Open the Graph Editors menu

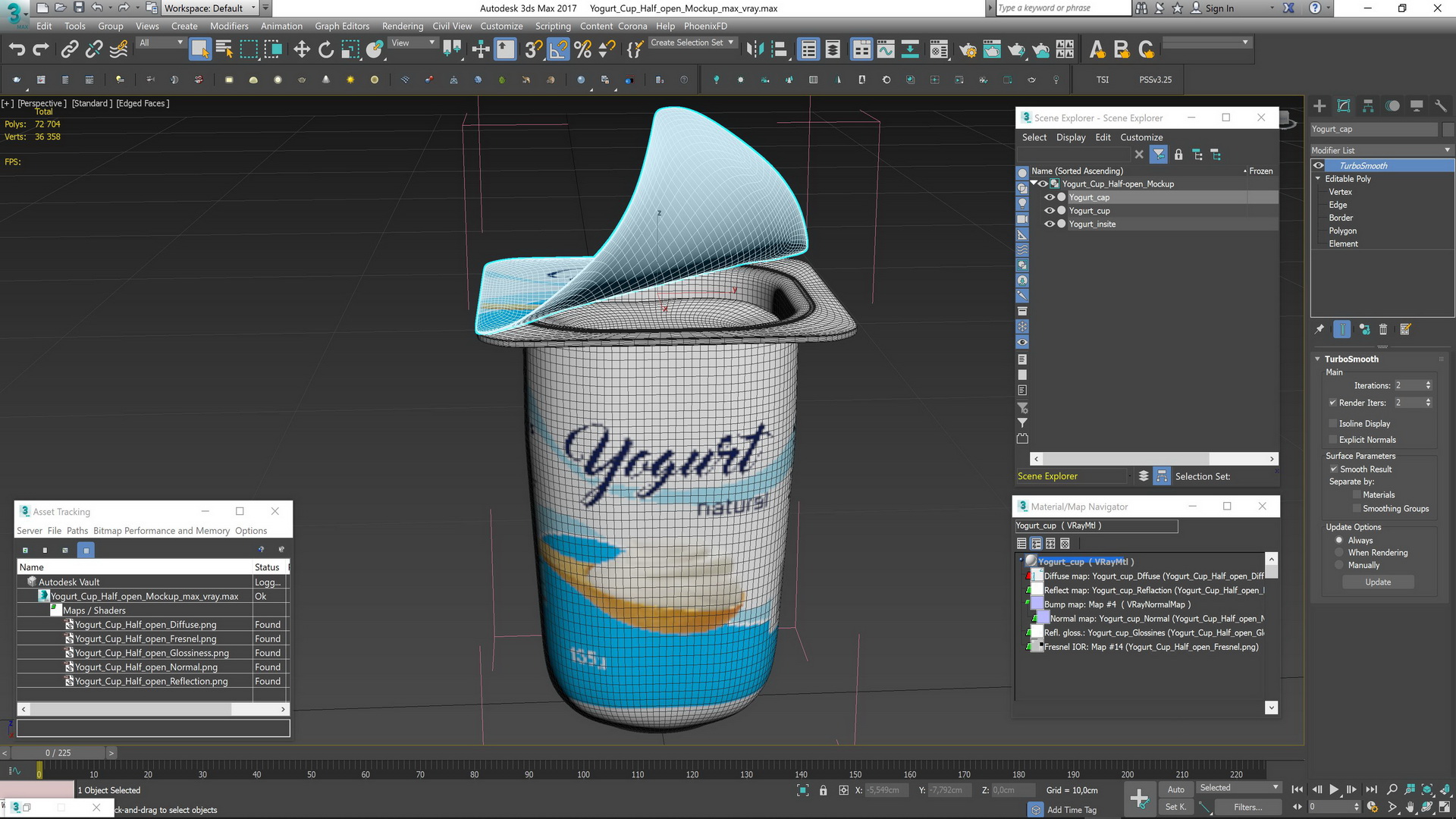click(342, 26)
